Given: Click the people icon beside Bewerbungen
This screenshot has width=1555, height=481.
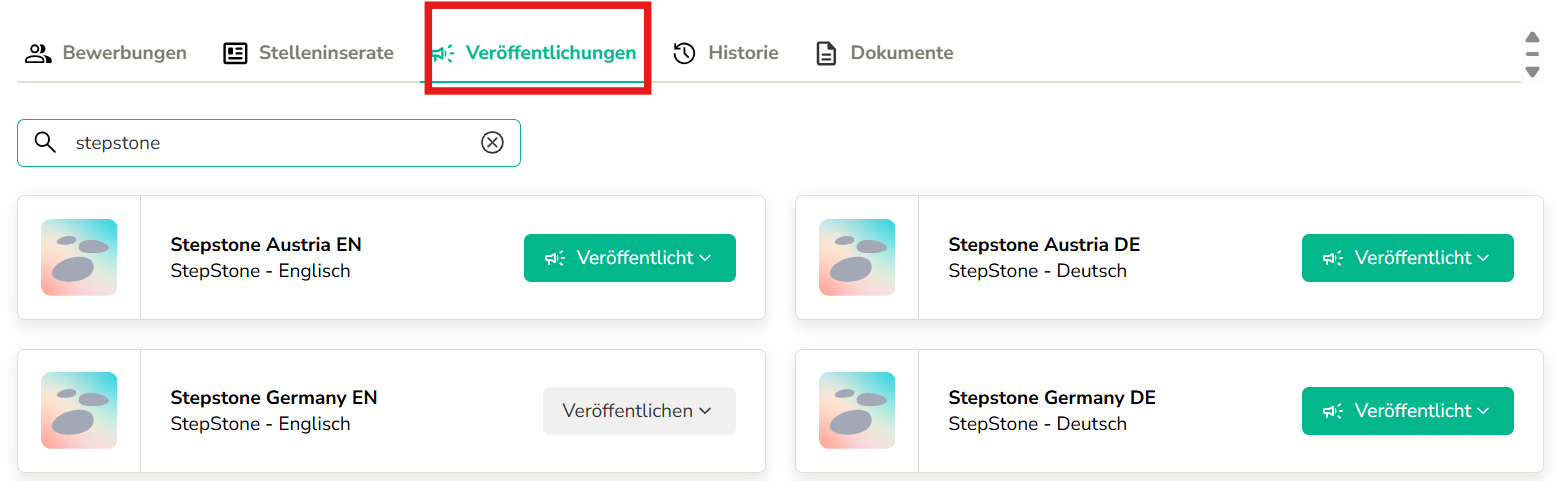Looking at the screenshot, I should (x=38, y=53).
